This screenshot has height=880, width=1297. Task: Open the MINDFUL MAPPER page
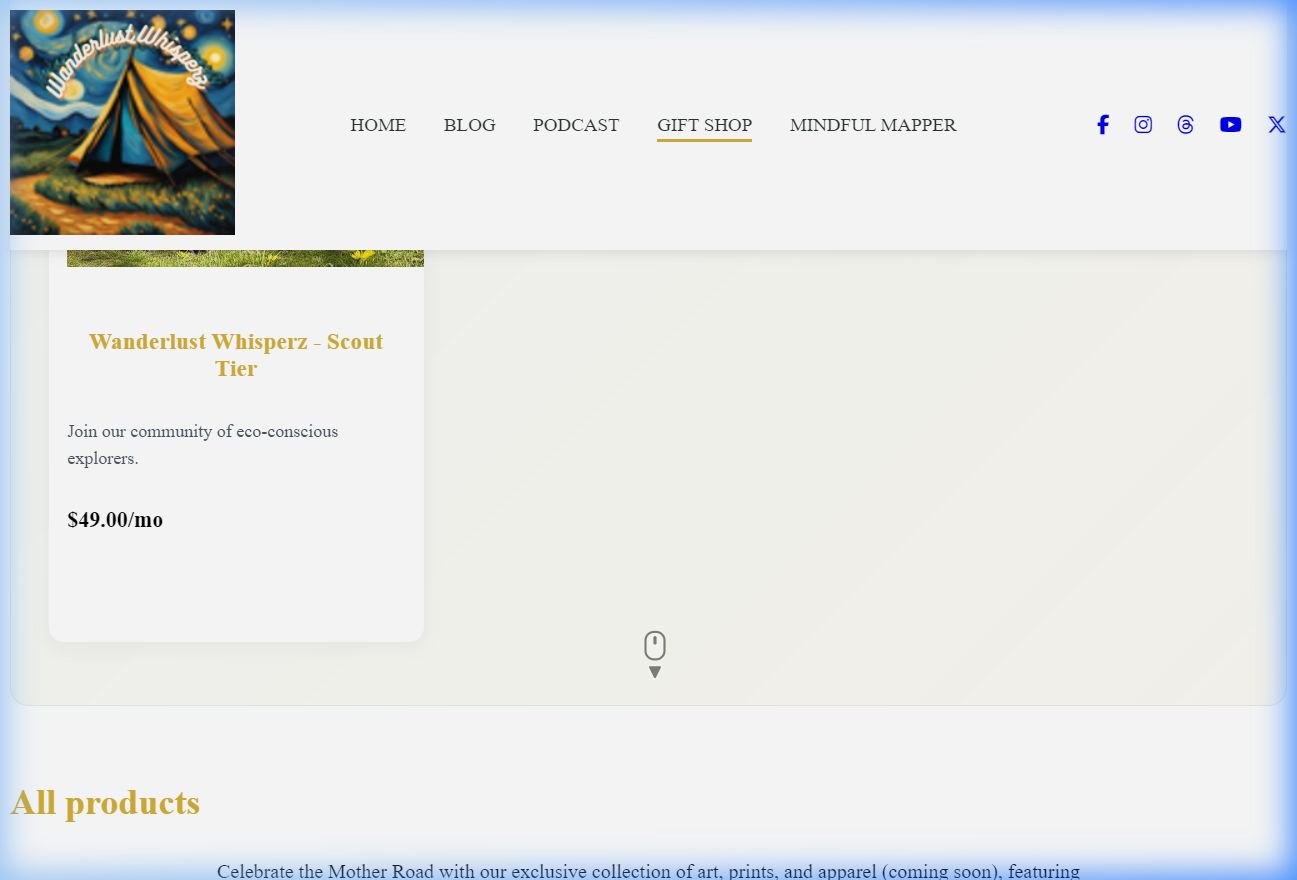click(872, 125)
